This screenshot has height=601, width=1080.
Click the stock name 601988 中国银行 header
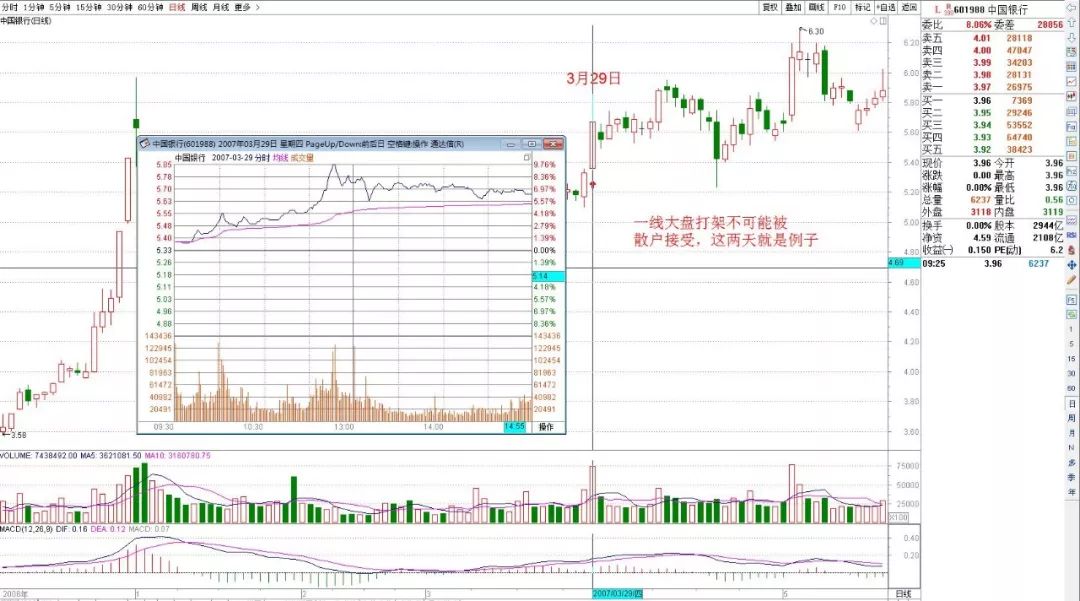[x=990, y=10]
